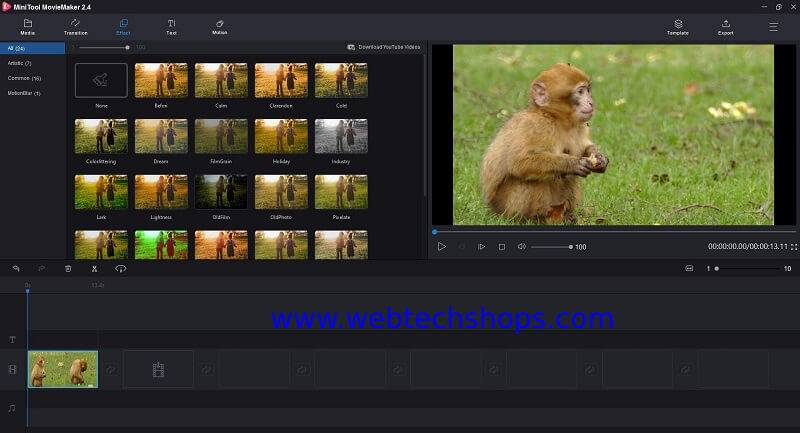Apply the FilmGrain effect
The image size is (800, 433).
tap(221, 136)
